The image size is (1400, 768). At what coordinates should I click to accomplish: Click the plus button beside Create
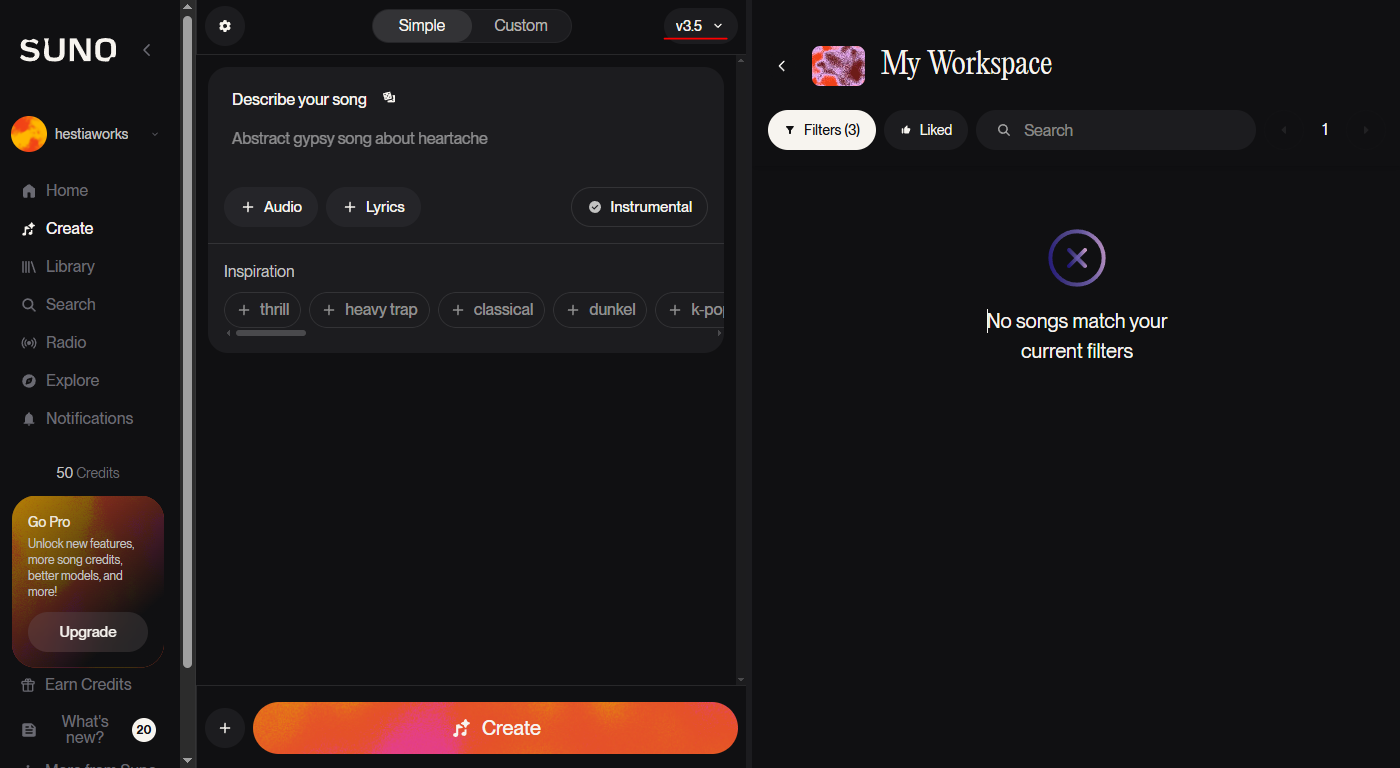(225, 728)
